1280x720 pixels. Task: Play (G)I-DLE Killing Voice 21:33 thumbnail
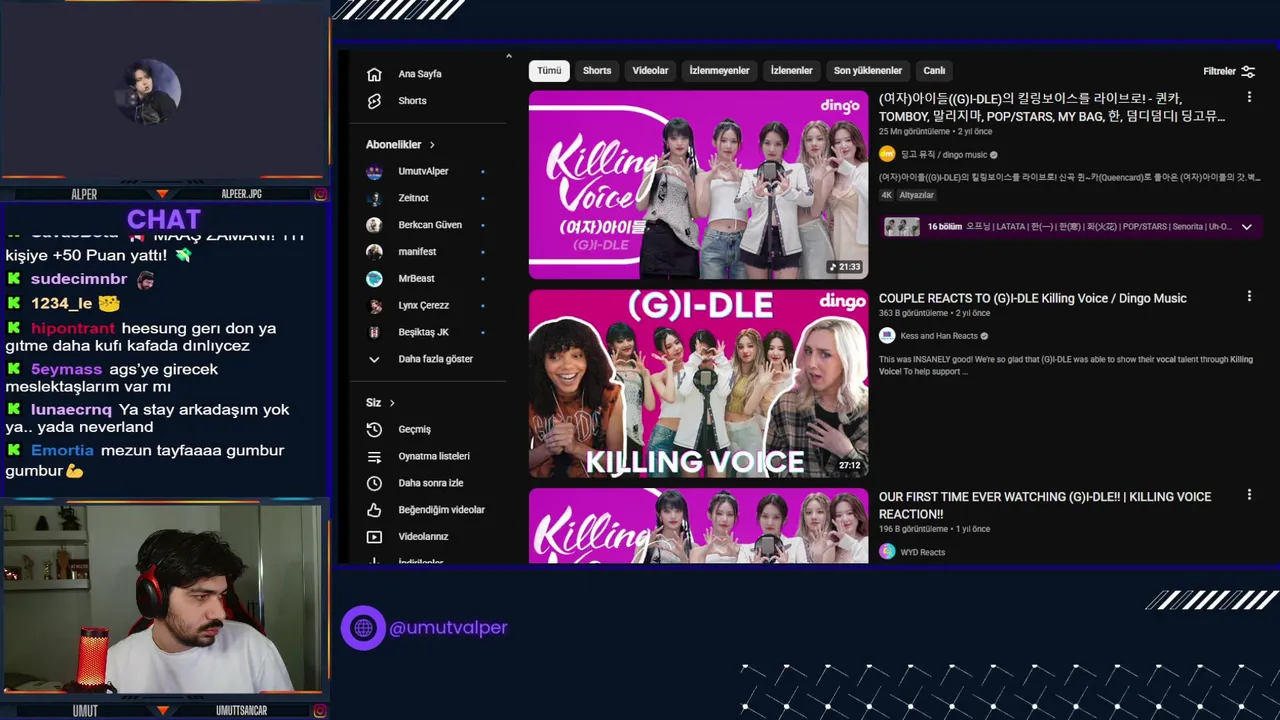click(x=698, y=185)
